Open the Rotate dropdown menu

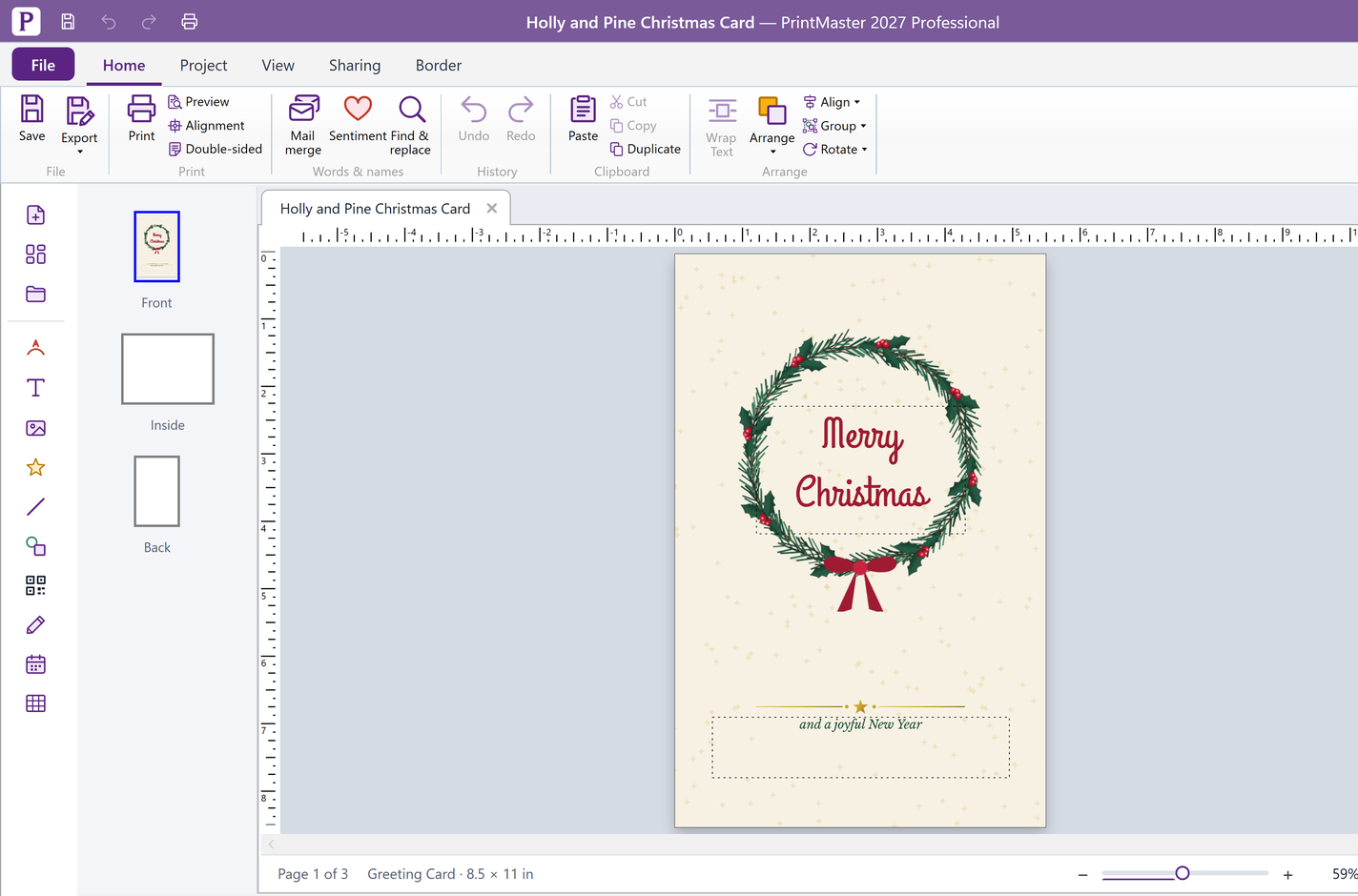coord(835,149)
